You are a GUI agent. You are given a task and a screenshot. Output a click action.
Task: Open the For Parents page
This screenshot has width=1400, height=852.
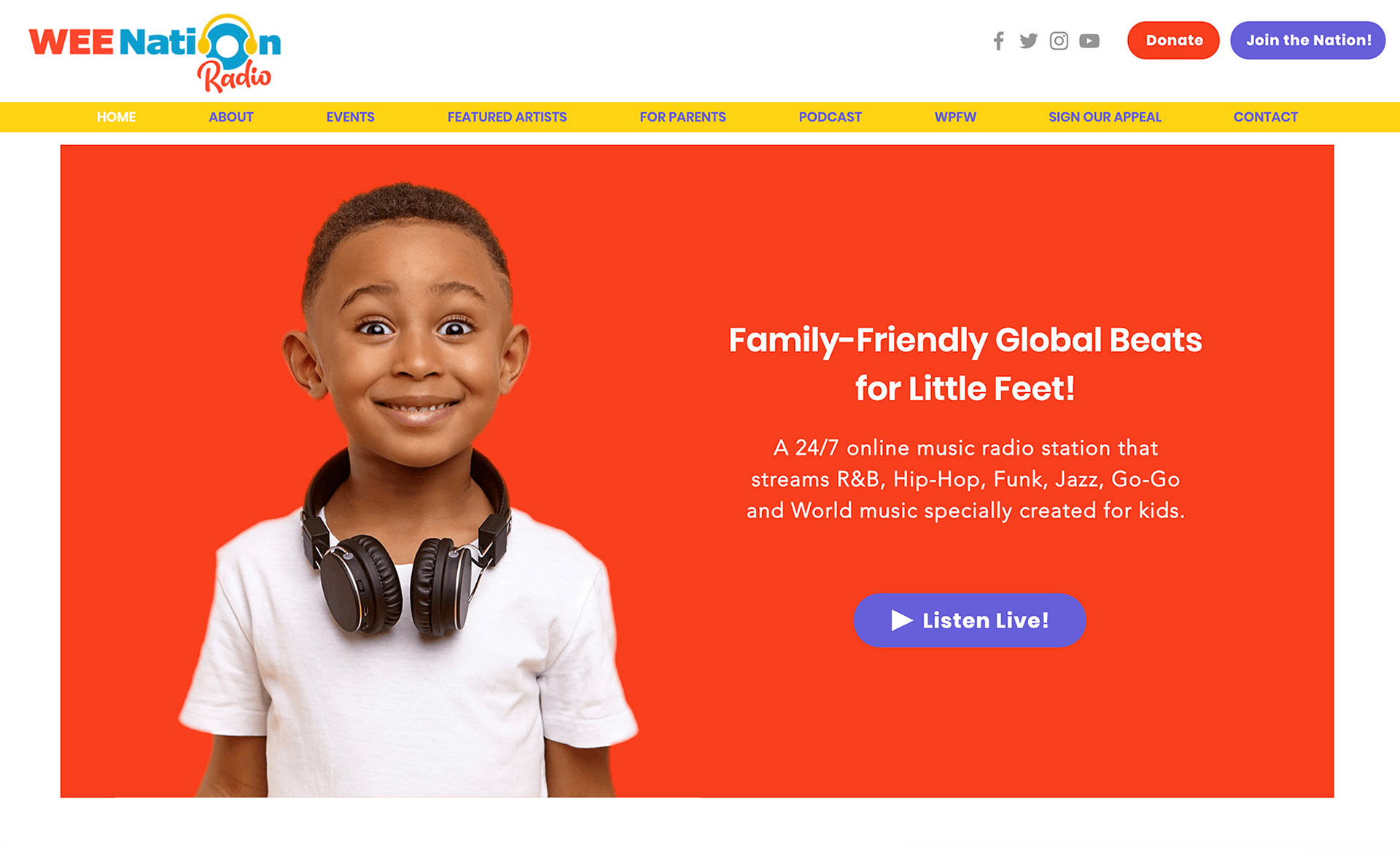point(682,117)
